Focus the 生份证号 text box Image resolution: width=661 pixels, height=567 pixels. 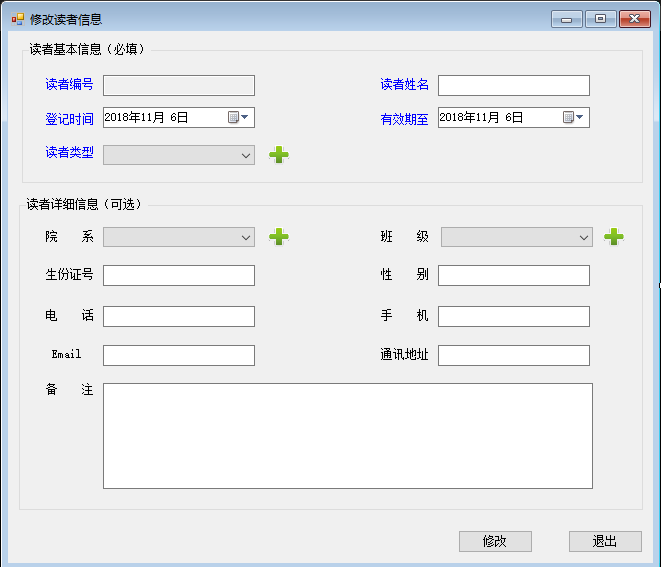[x=179, y=275]
